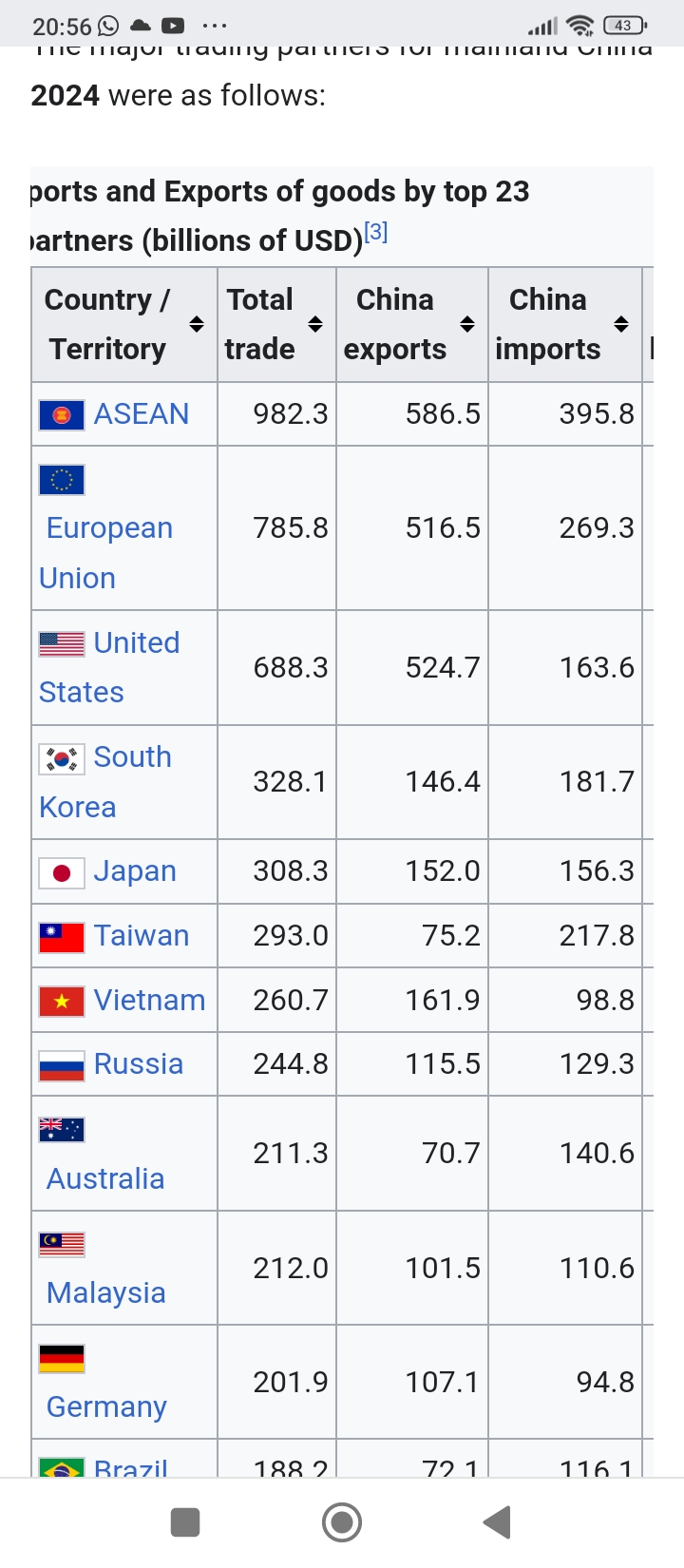Open citation reference [3]
Viewport: 684px width, 1568px height.
click(376, 232)
